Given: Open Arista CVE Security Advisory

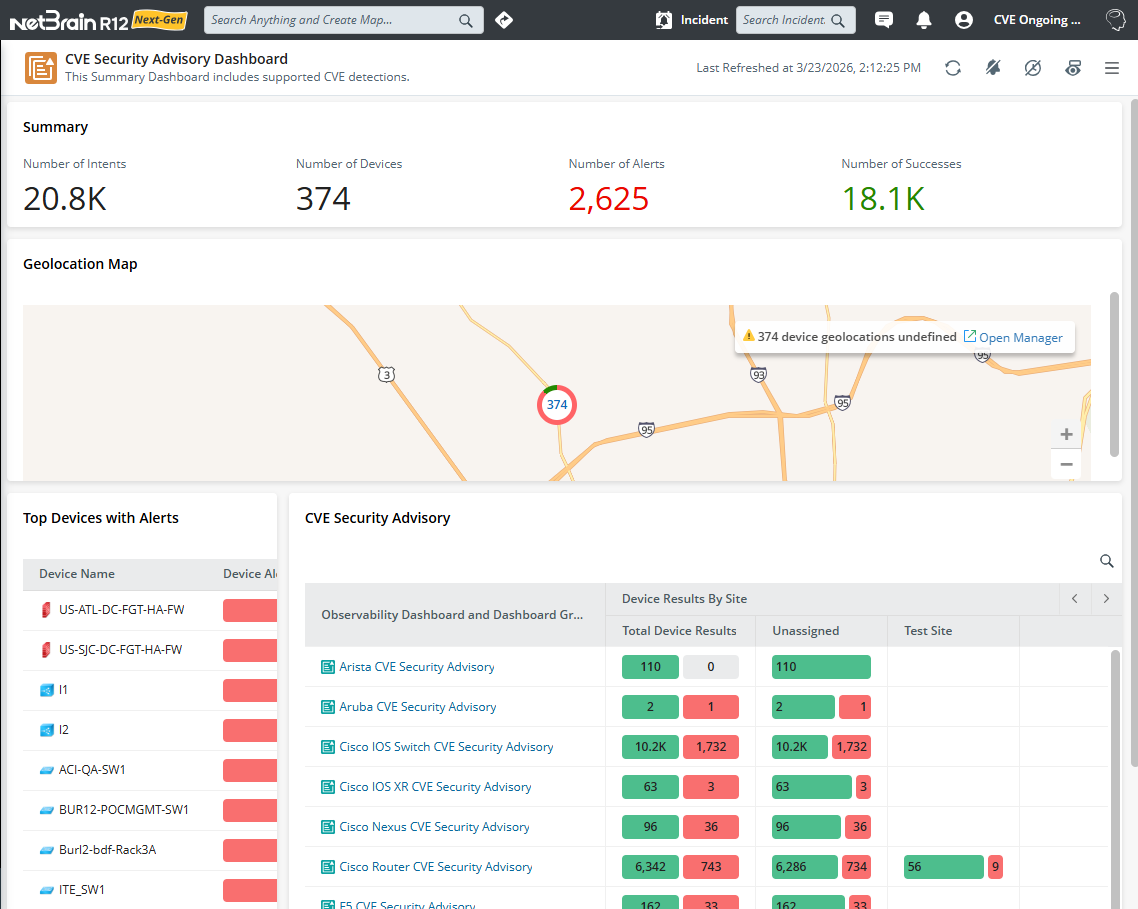Looking at the screenshot, I should [417, 667].
